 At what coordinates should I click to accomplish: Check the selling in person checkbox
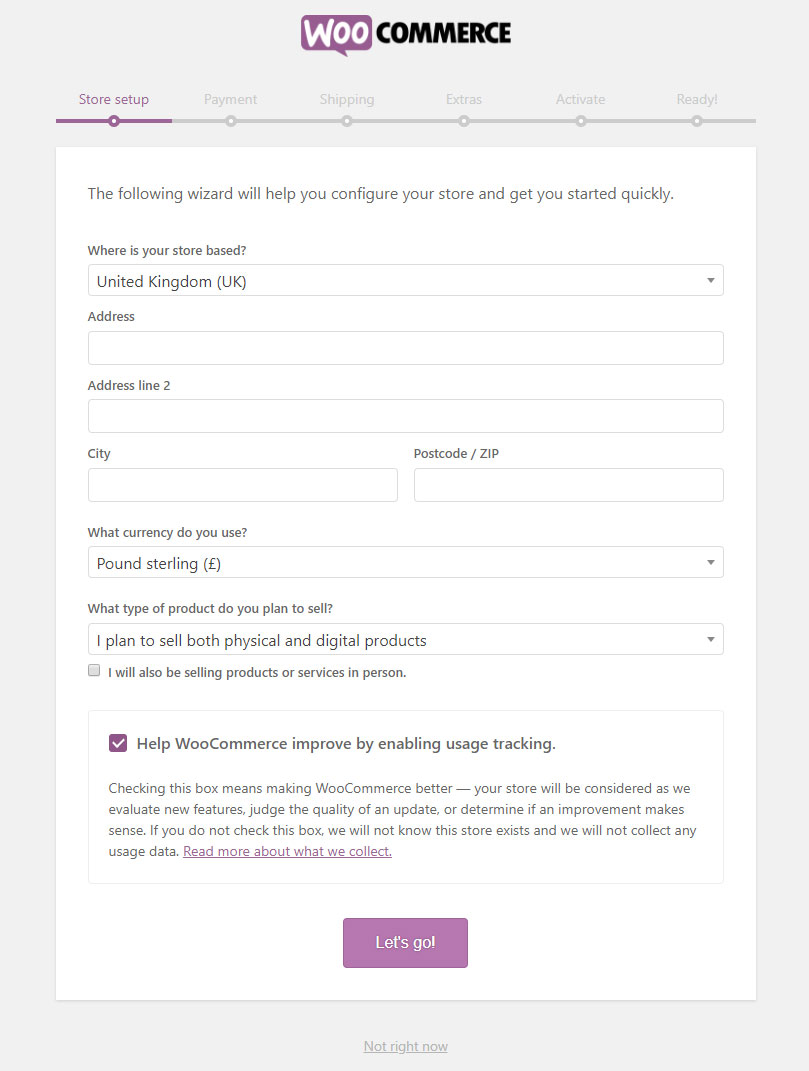pyautogui.click(x=94, y=671)
